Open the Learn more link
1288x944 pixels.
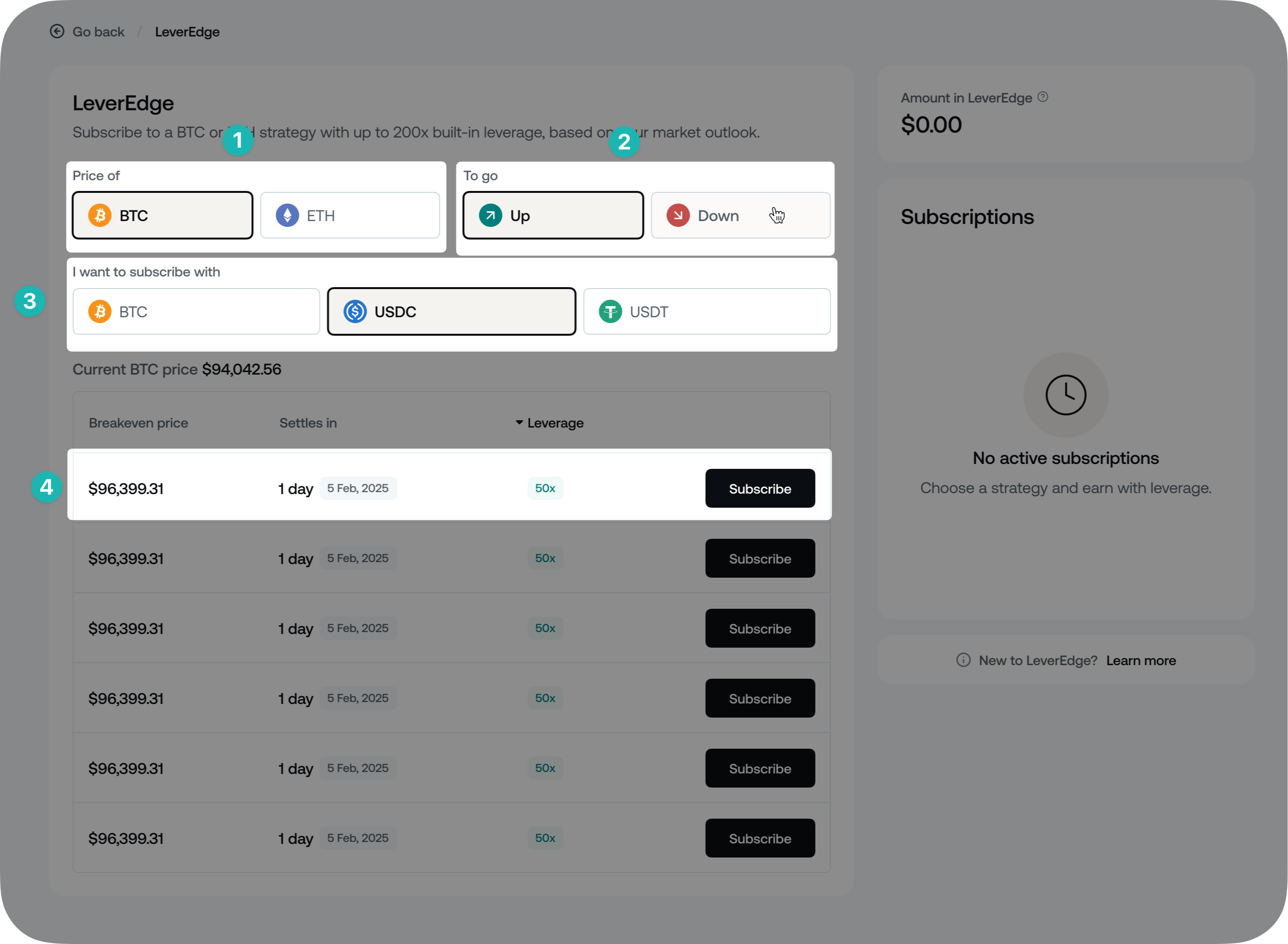pyautogui.click(x=1141, y=661)
